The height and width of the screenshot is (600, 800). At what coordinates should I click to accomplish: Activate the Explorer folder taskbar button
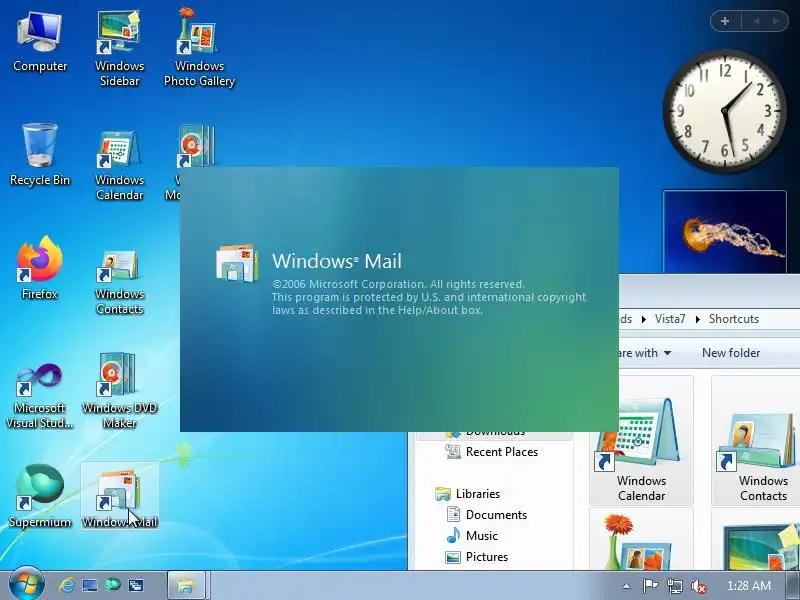[186, 585]
